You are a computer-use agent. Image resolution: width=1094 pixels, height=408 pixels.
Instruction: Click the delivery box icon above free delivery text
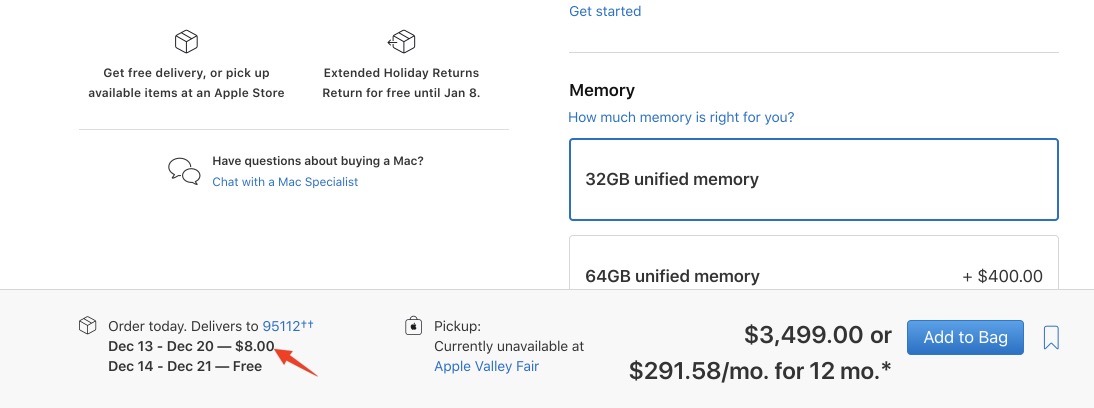click(x=186, y=42)
